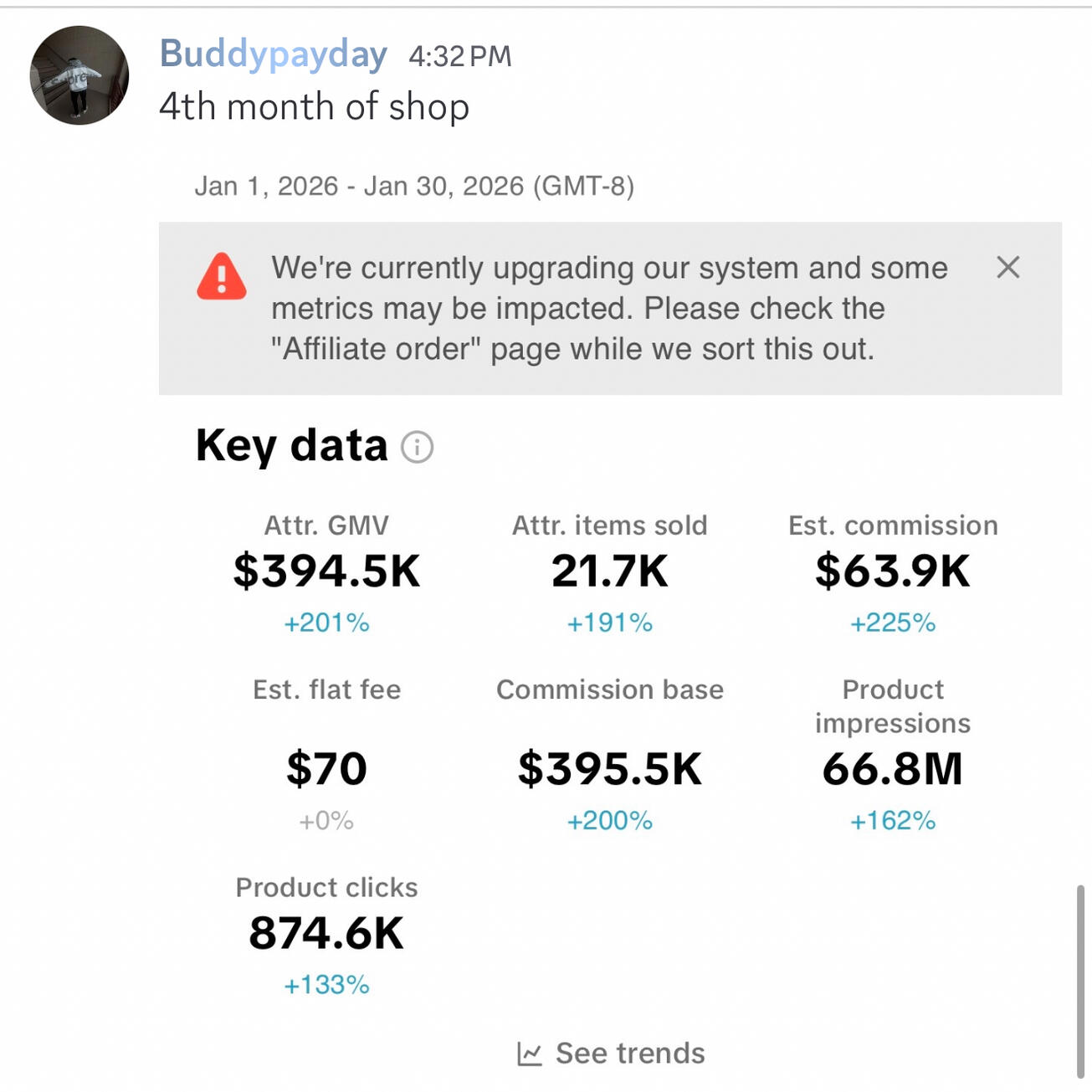Click the Key data heading
1092x1092 pixels.
point(291,445)
